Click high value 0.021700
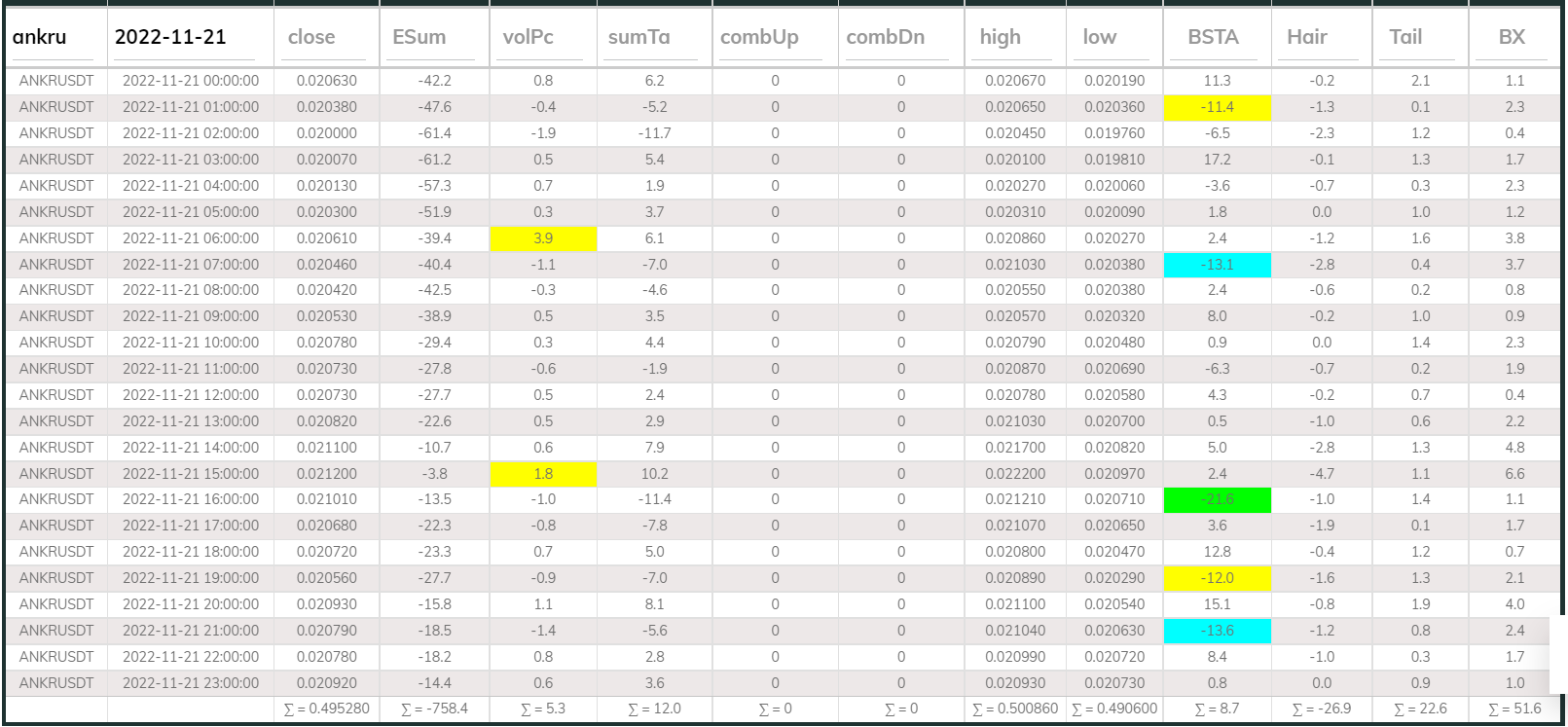This screenshot has height=727, width=1568. click(x=1015, y=448)
